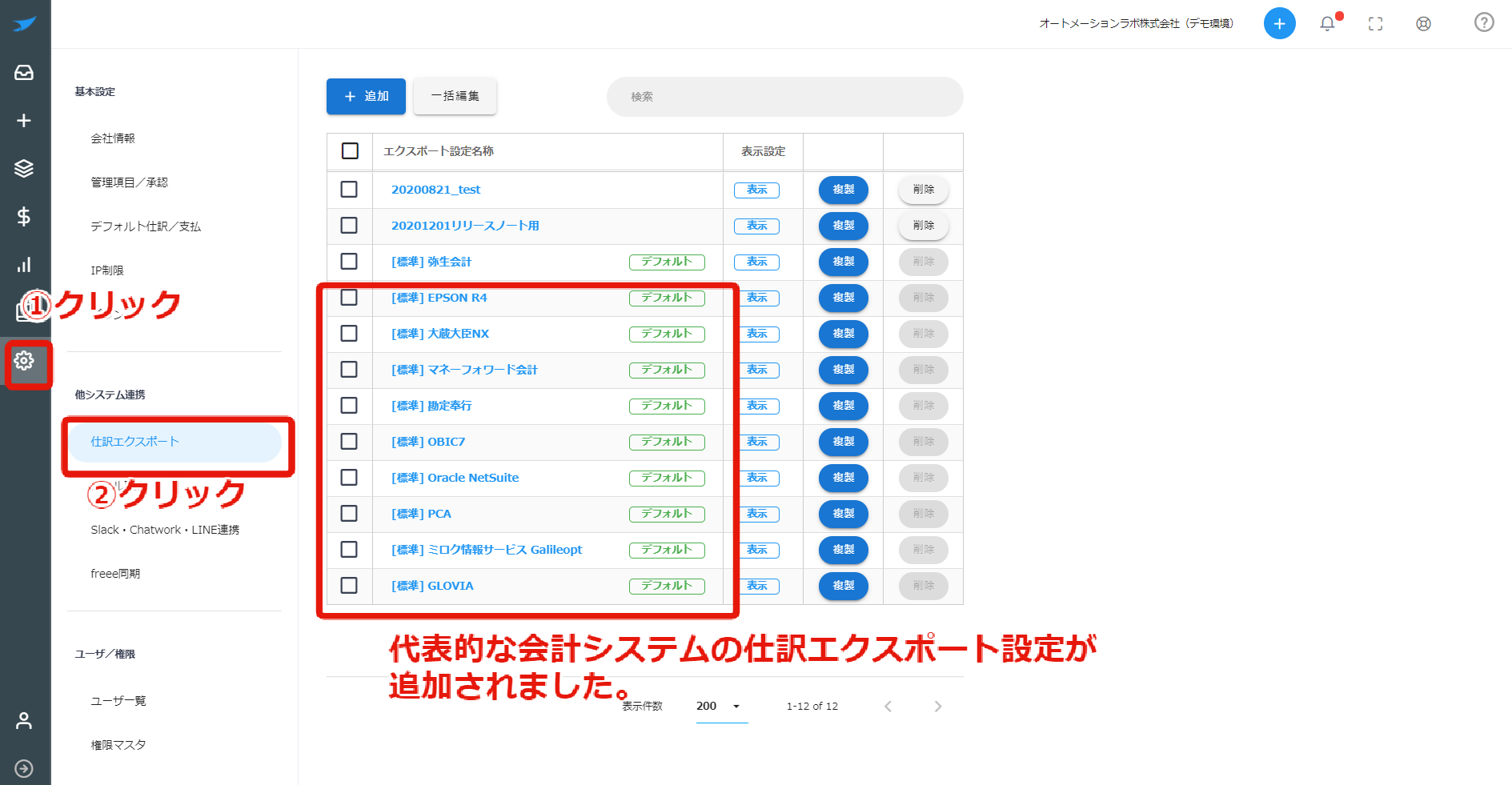This screenshot has width=1512, height=785.
Task: Click the plus icon in left sidebar
Action: click(24, 121)
